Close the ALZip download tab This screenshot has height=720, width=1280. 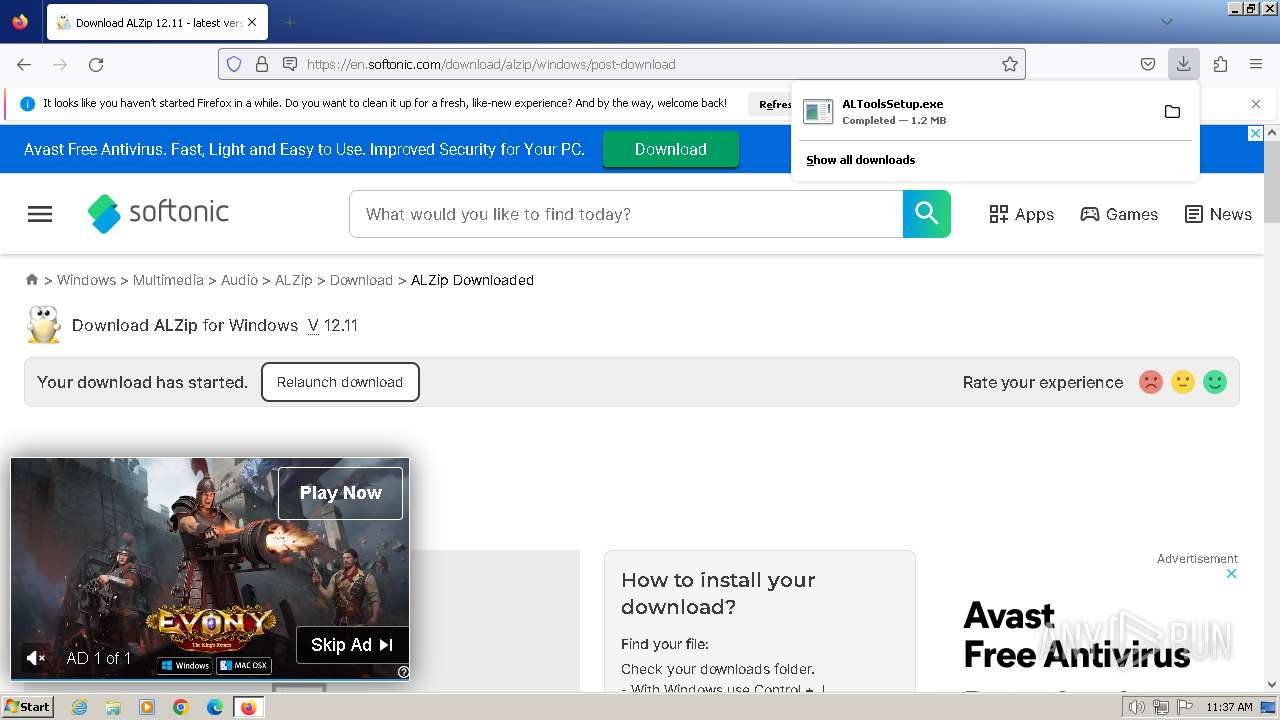[251, 22]
